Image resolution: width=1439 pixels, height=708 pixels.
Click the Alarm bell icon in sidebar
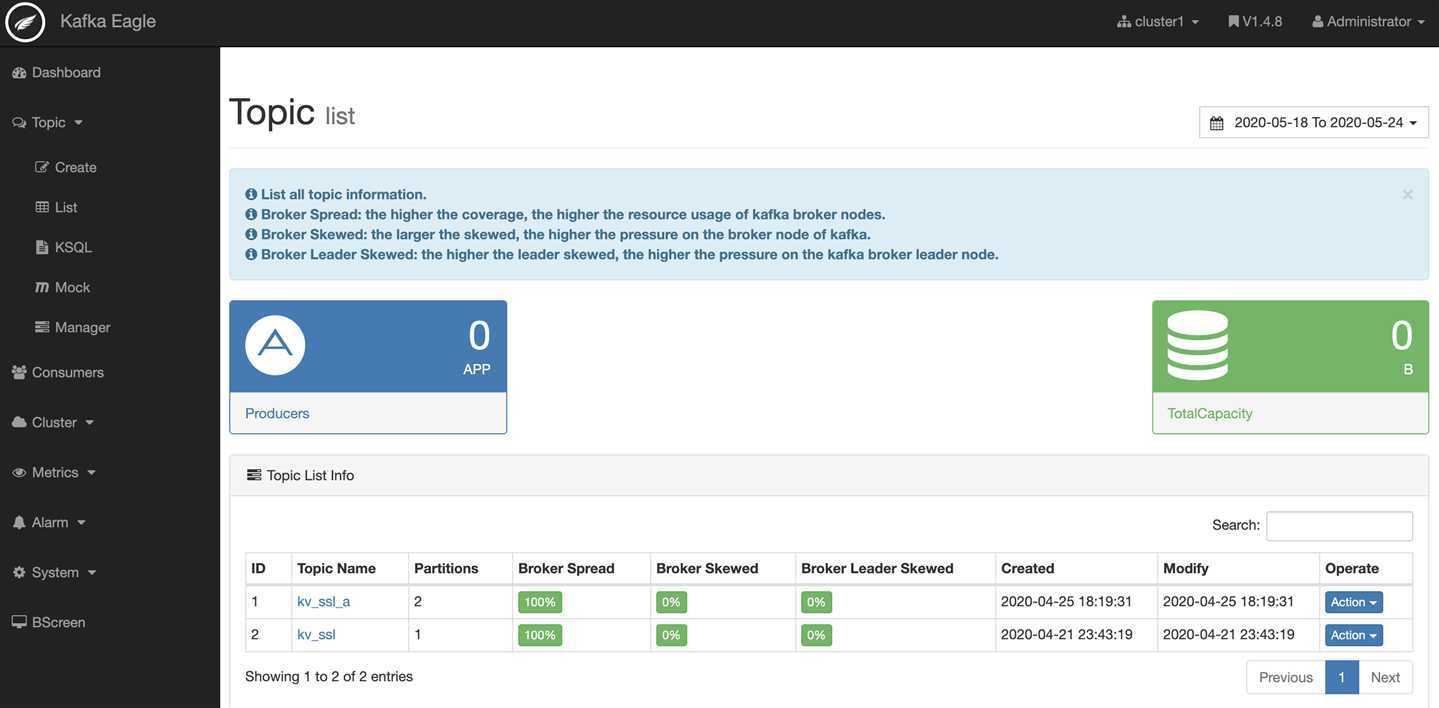(x=19, y=522)
